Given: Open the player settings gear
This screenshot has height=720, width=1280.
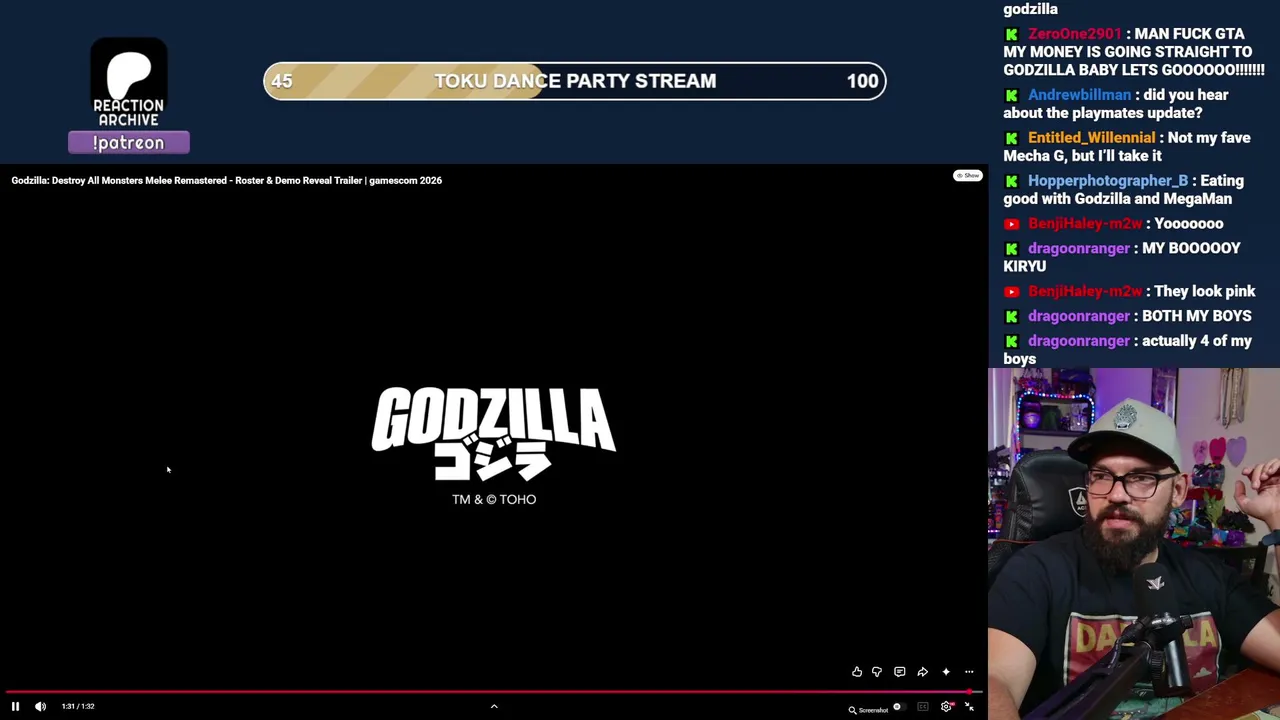Looking at the screenshot, I should point(946,707).
